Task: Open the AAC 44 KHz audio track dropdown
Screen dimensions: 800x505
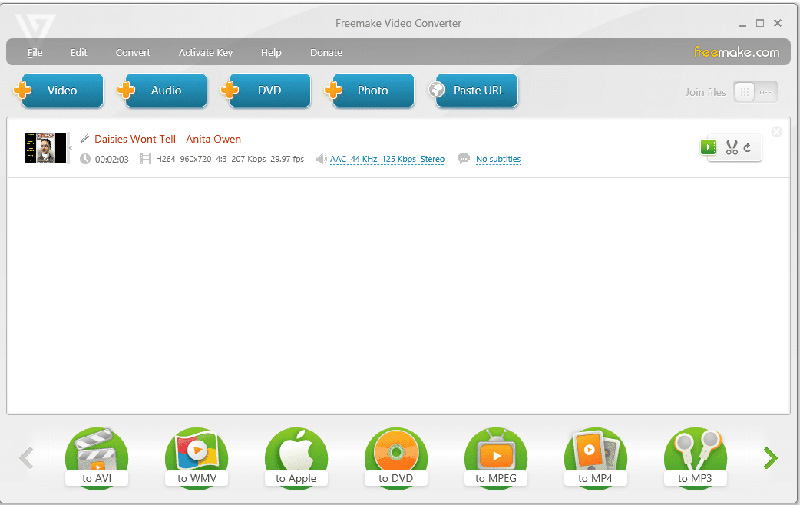Action: 387,159
